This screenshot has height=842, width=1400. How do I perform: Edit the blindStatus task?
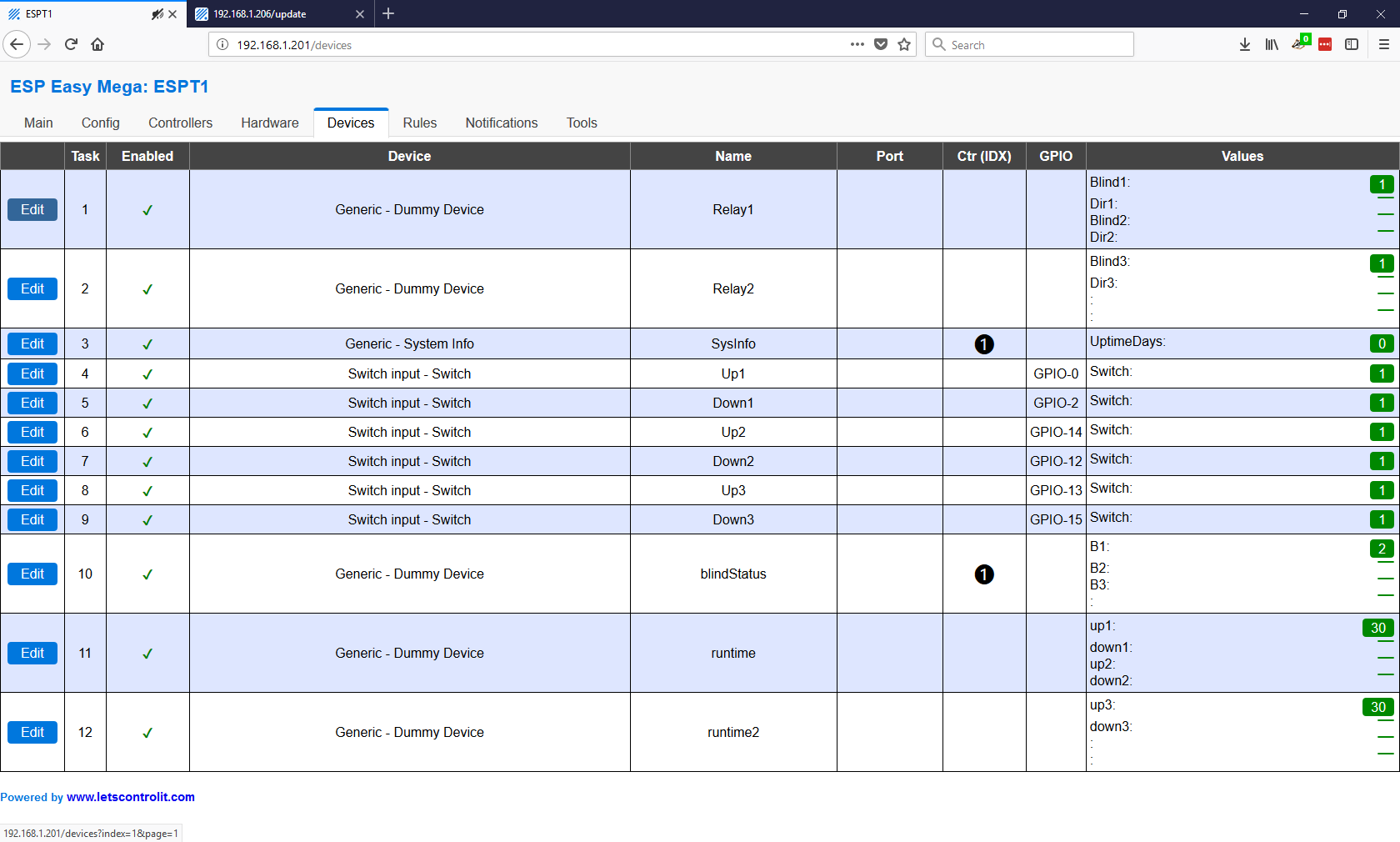coord(32,574)
